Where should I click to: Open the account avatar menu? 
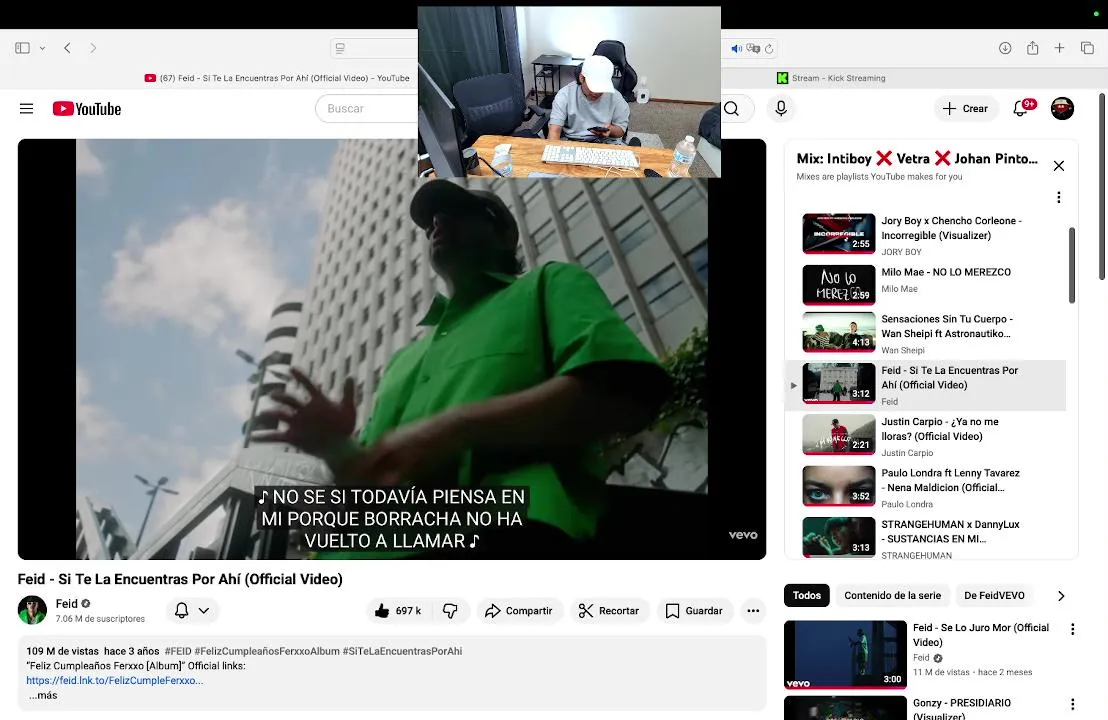coord(1062,108)
